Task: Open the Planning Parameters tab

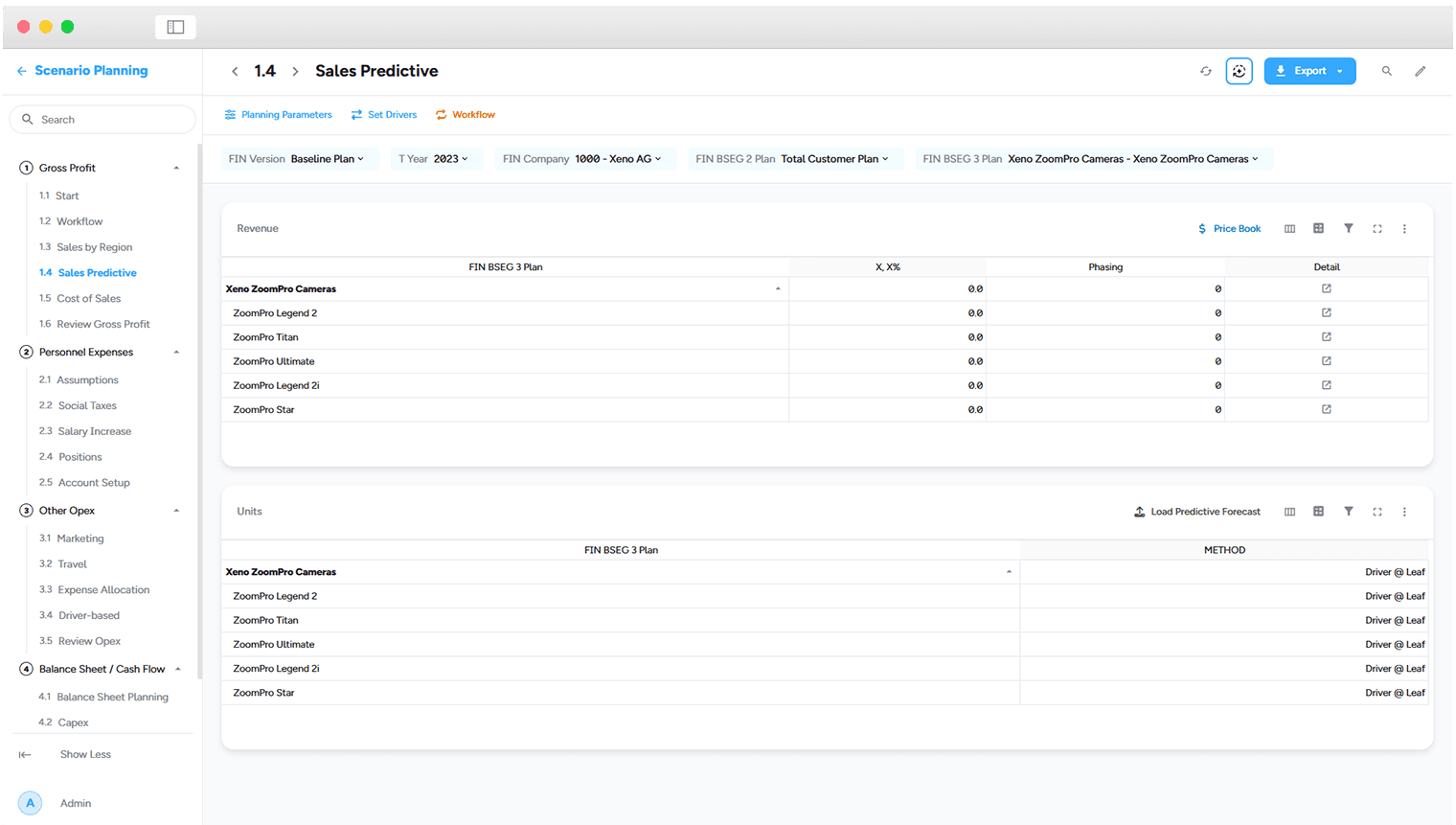Action: point(278,115)
